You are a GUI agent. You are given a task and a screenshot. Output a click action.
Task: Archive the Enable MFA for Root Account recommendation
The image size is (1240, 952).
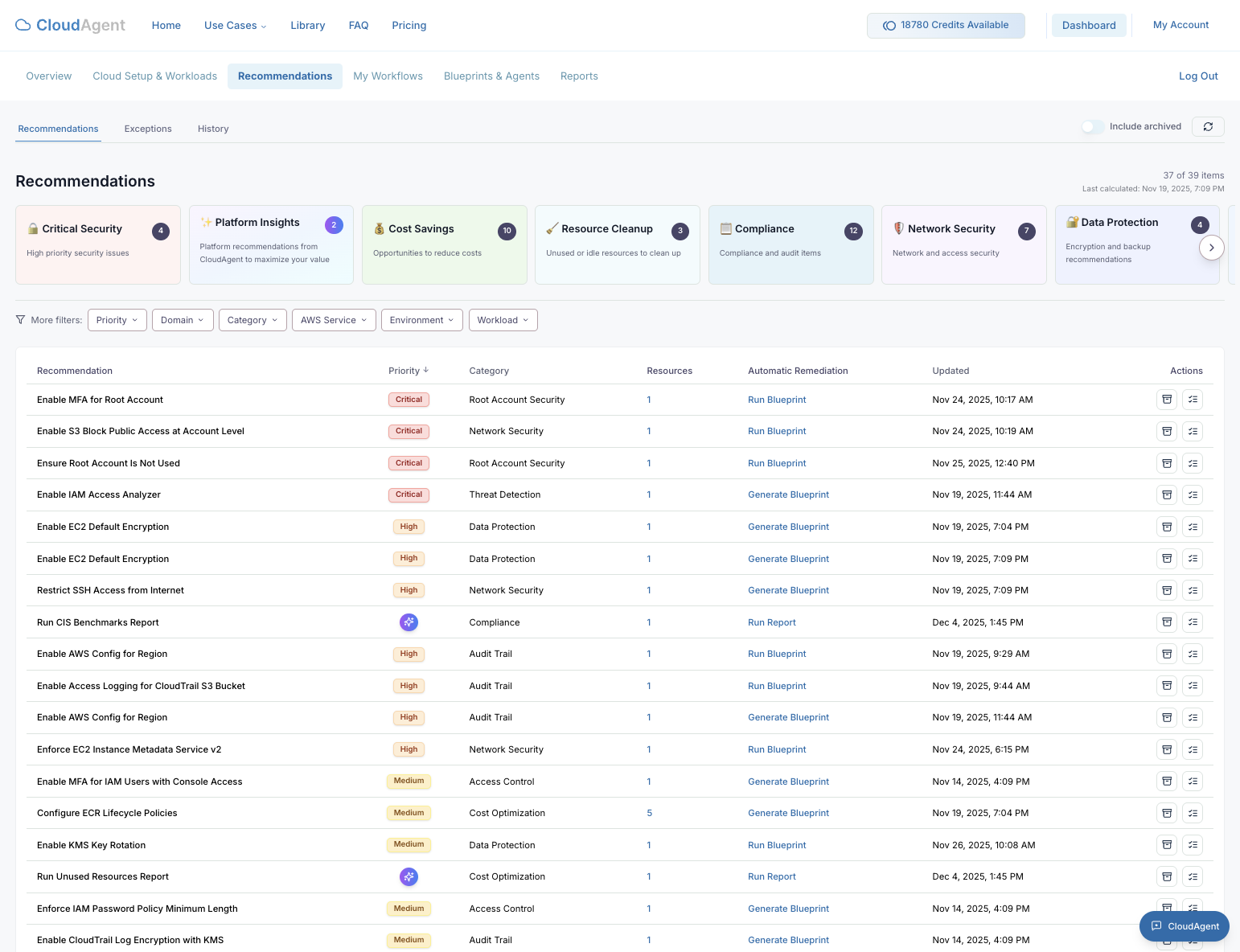(1166, 400)
